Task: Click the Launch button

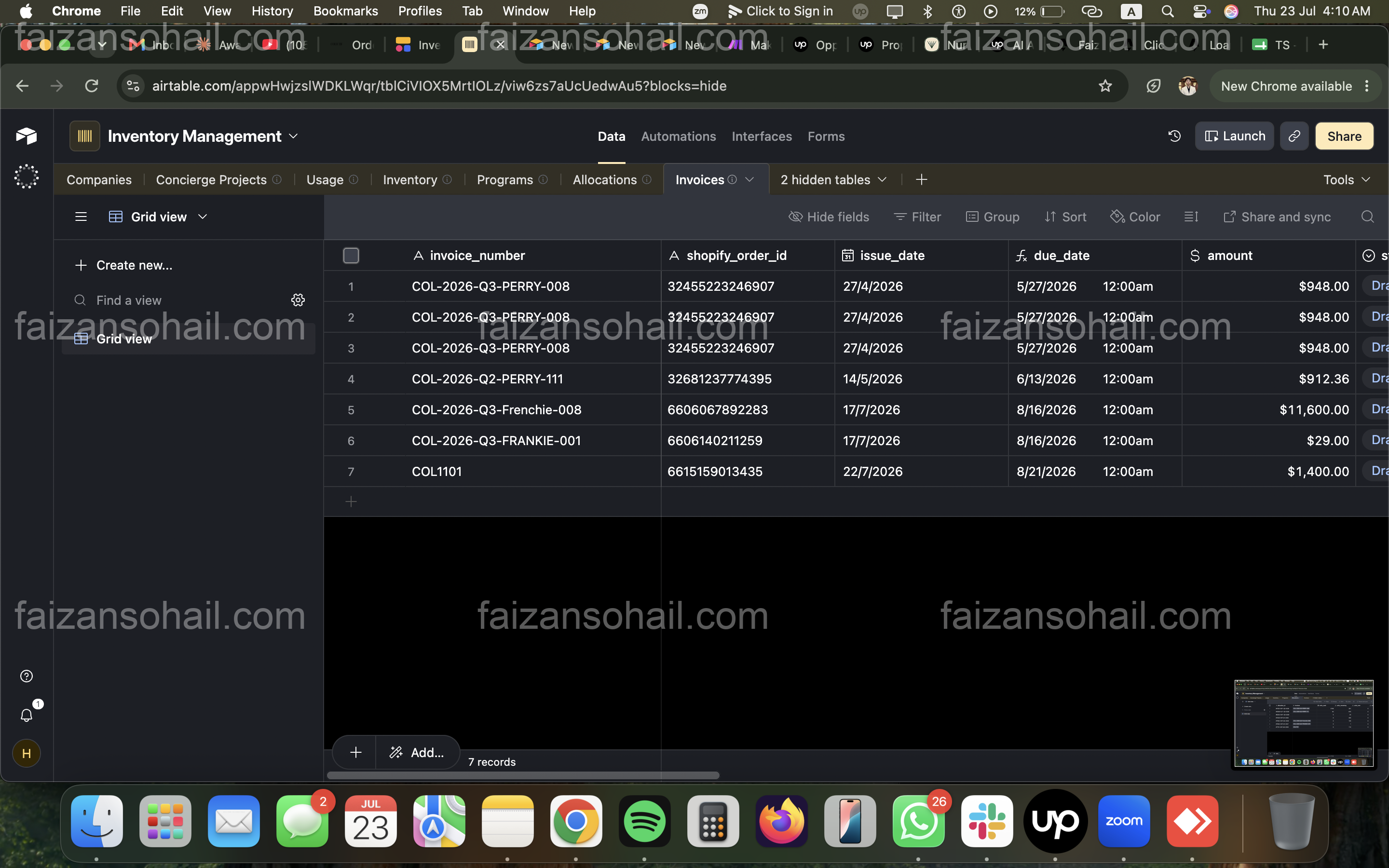Action: [1234, 136]
